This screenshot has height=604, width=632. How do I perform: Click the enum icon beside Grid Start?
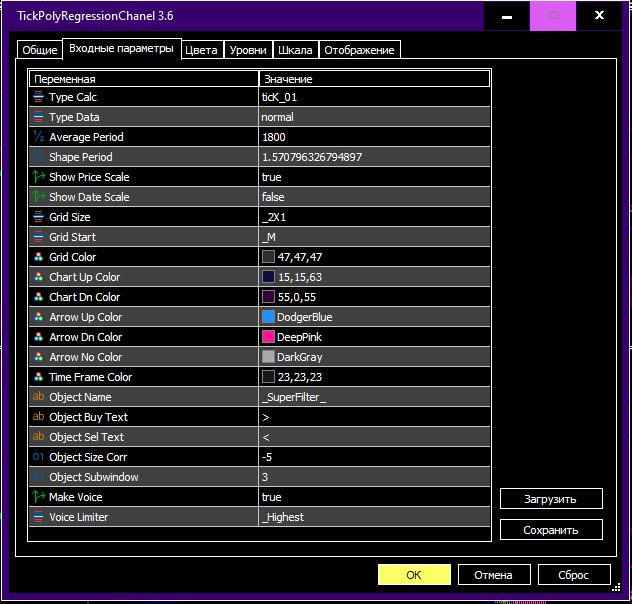(x=38, y=237)
